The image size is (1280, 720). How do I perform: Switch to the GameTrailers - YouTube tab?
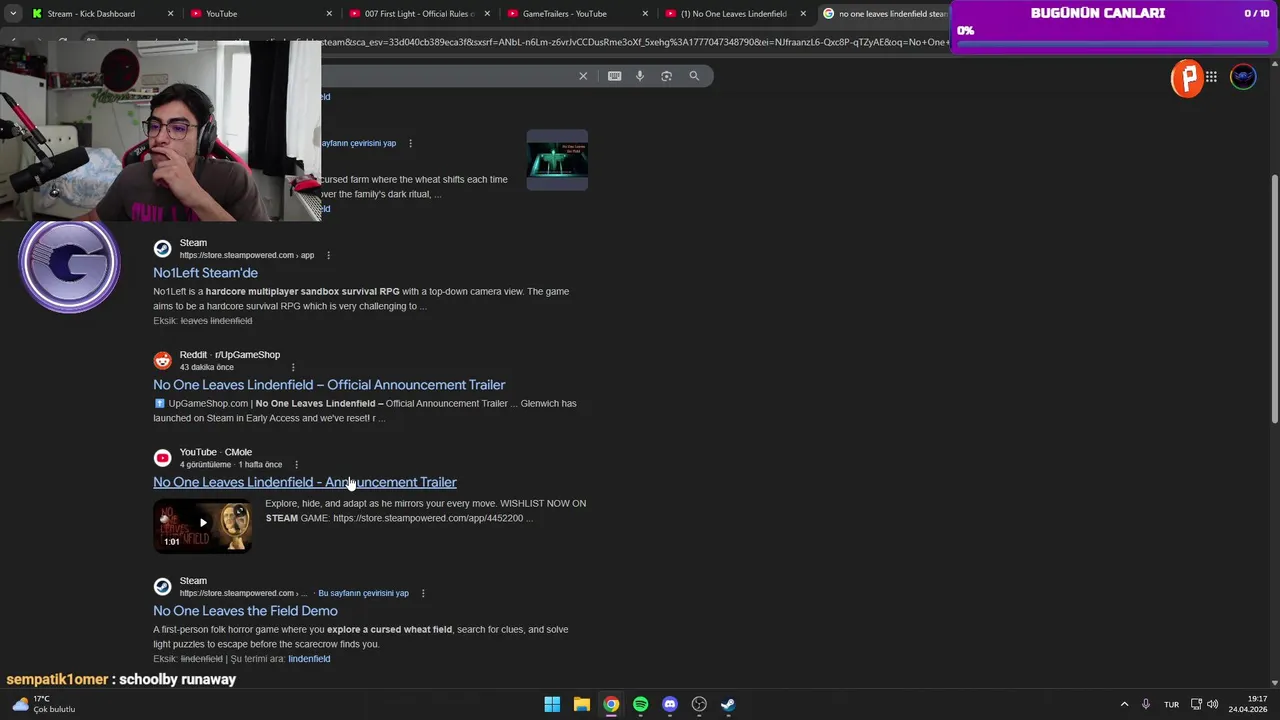[565, 14]
